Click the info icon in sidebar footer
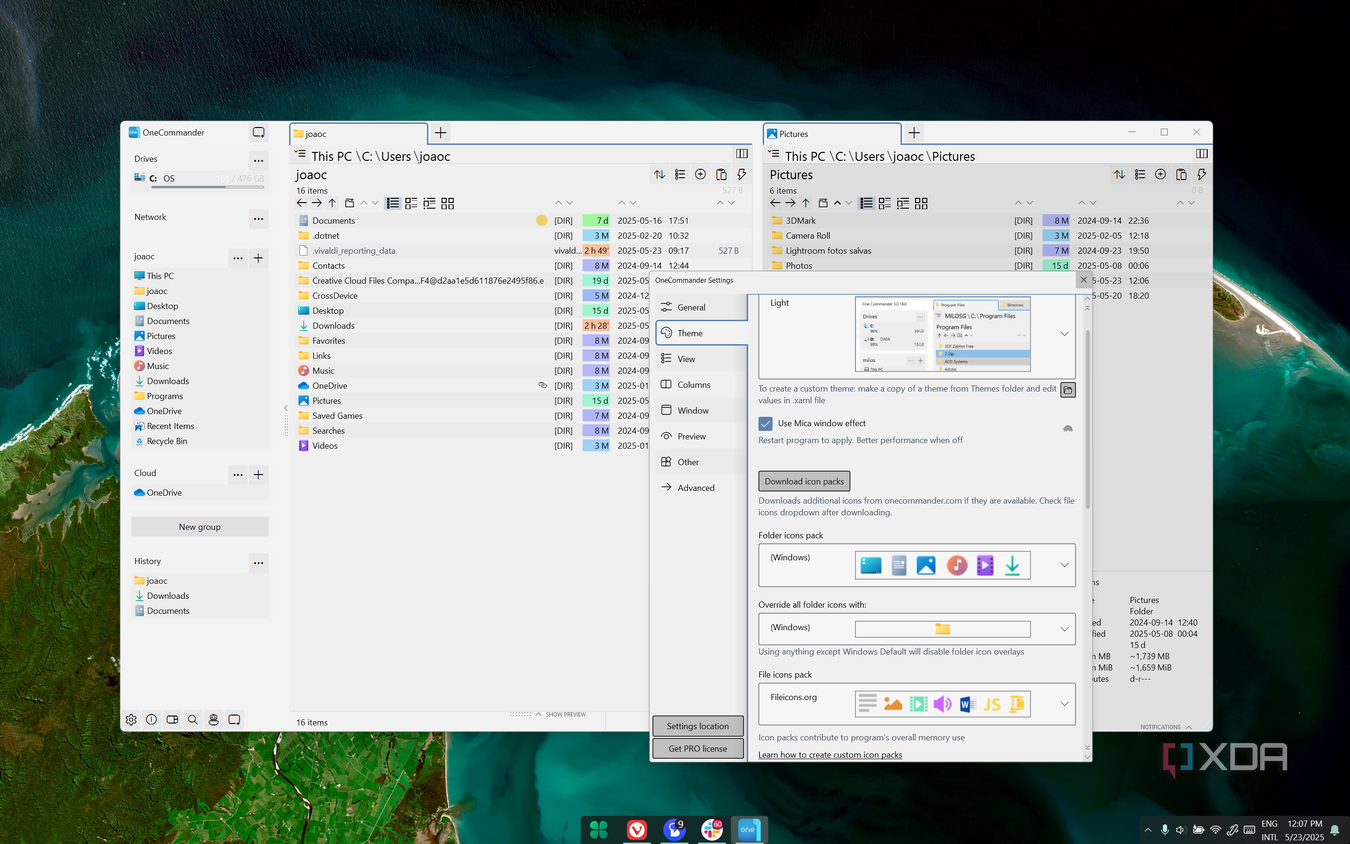 (x=151, y=719)
